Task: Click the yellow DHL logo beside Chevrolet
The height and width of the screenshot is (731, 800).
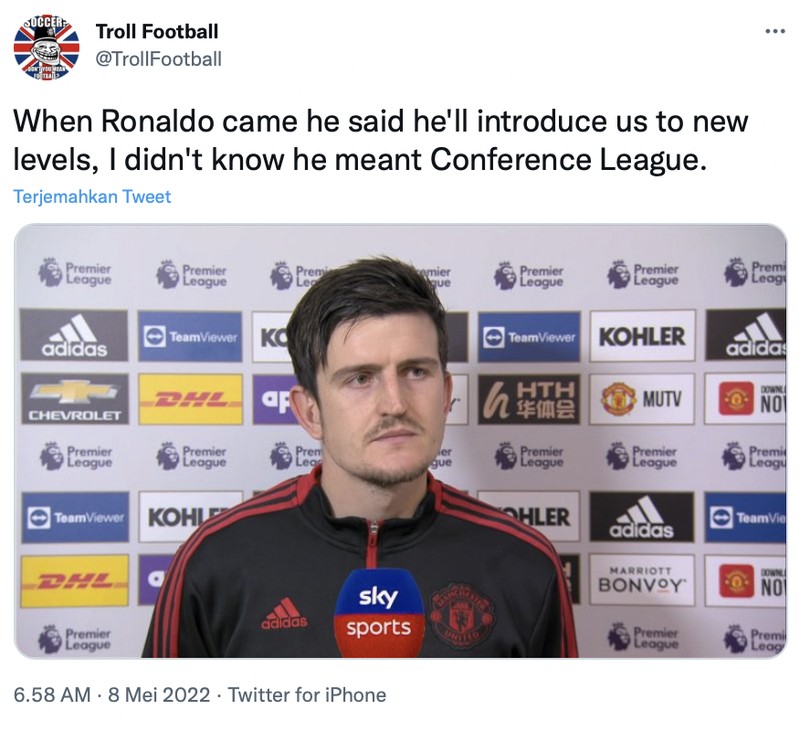Action: 190,399
